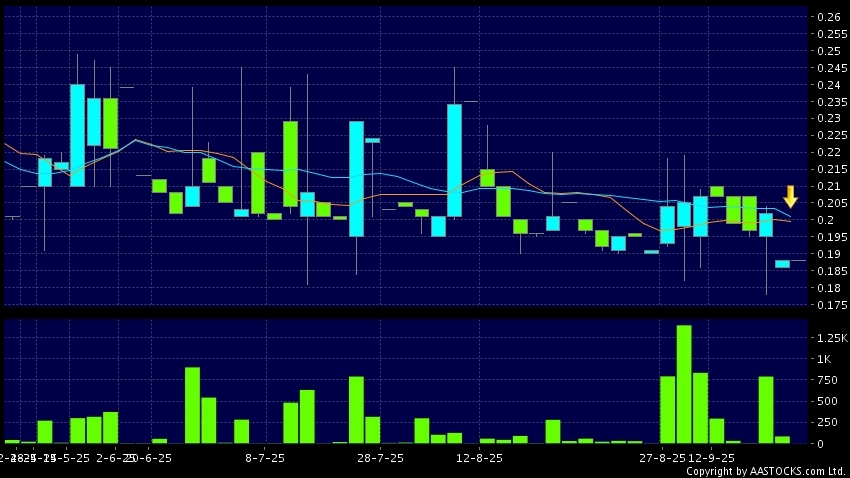Click the 250 volume axis label
Screen dimensions: 850x478
tap(827, 422)
